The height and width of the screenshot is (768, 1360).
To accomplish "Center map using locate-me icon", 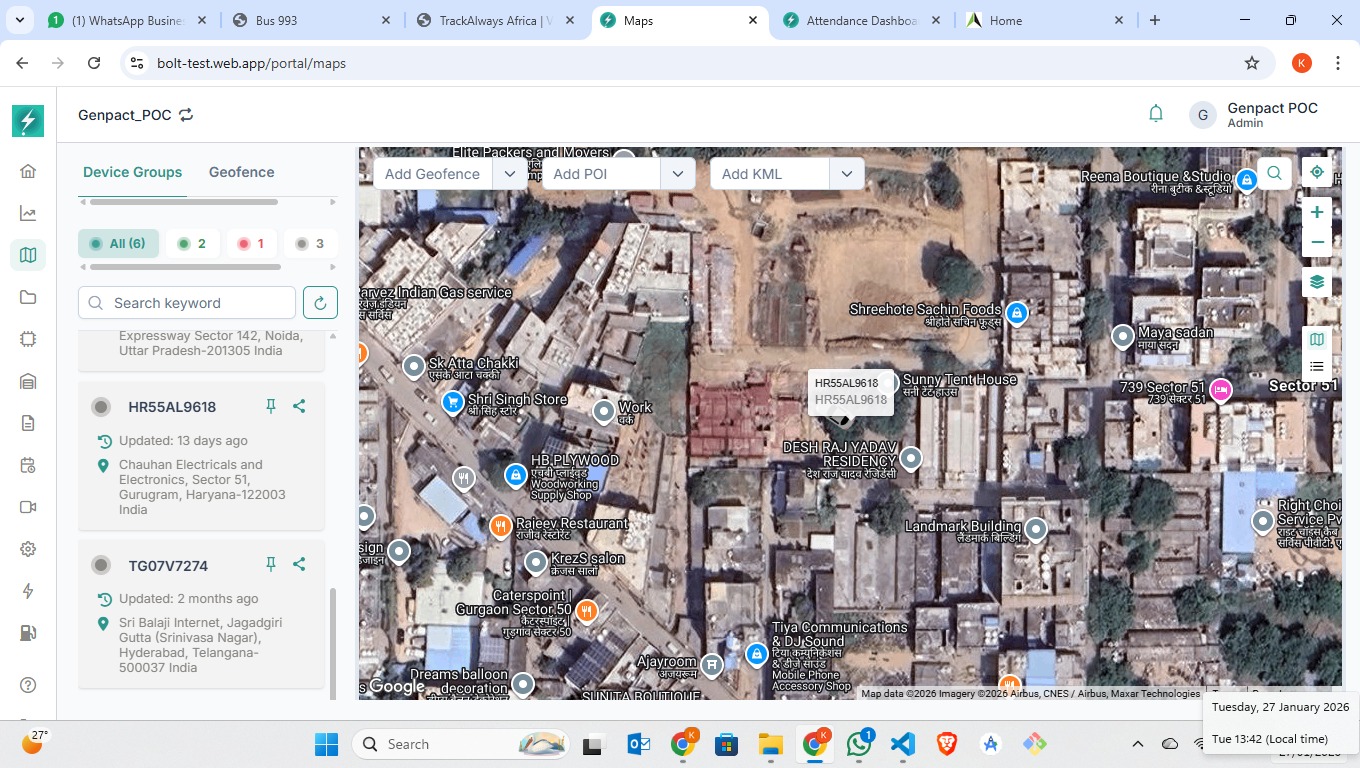I will click(x=1317, y=172).
